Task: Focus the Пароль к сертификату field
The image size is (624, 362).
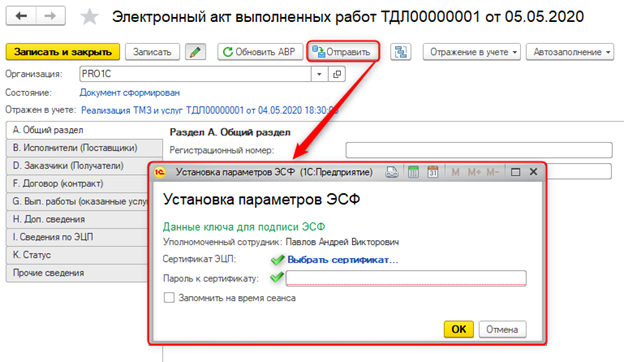Action: pos(406,278)
